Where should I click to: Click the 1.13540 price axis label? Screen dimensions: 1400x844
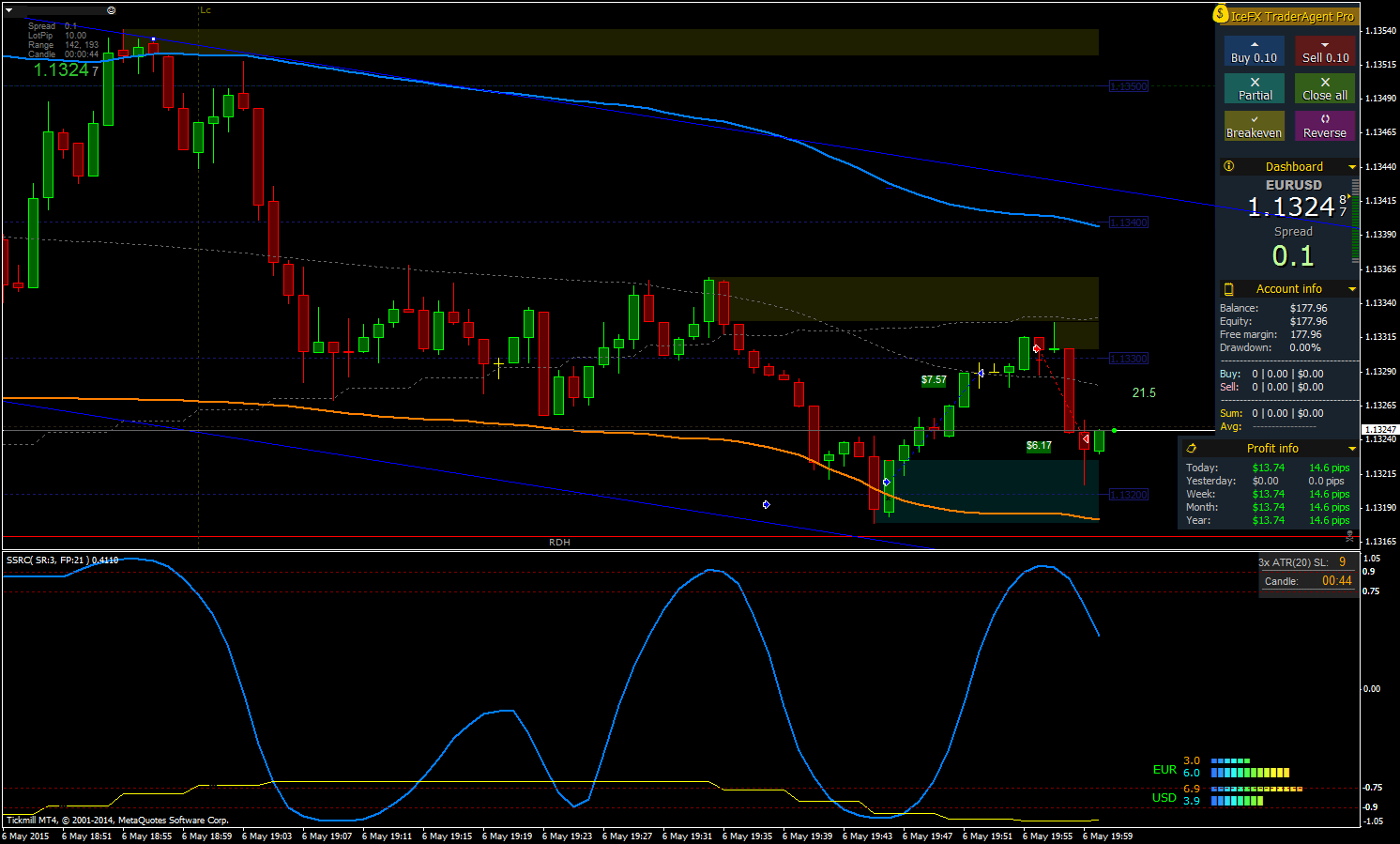pos(1380,31)
